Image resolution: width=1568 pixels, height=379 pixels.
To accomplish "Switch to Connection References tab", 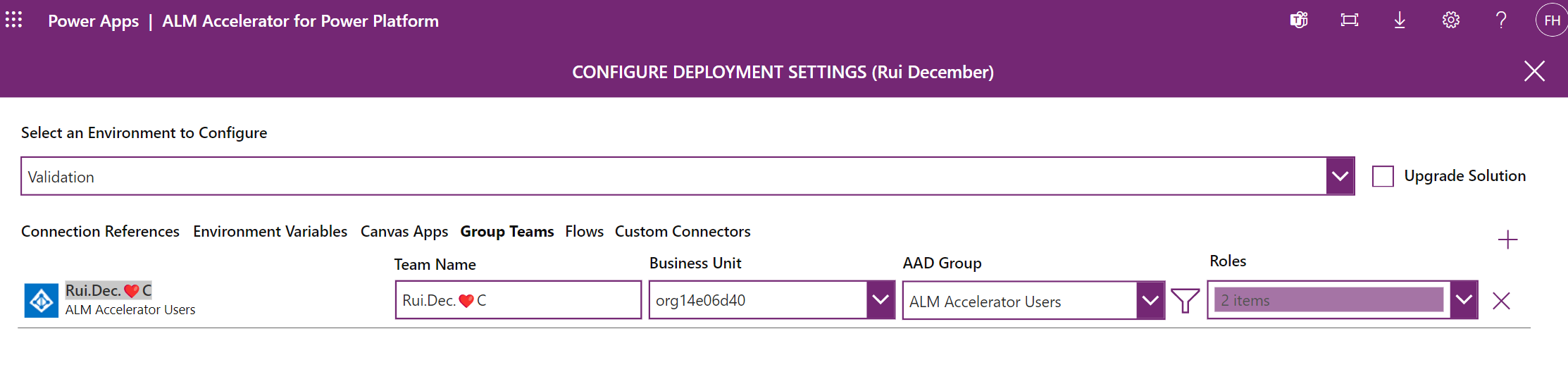I will pos(100,231).
